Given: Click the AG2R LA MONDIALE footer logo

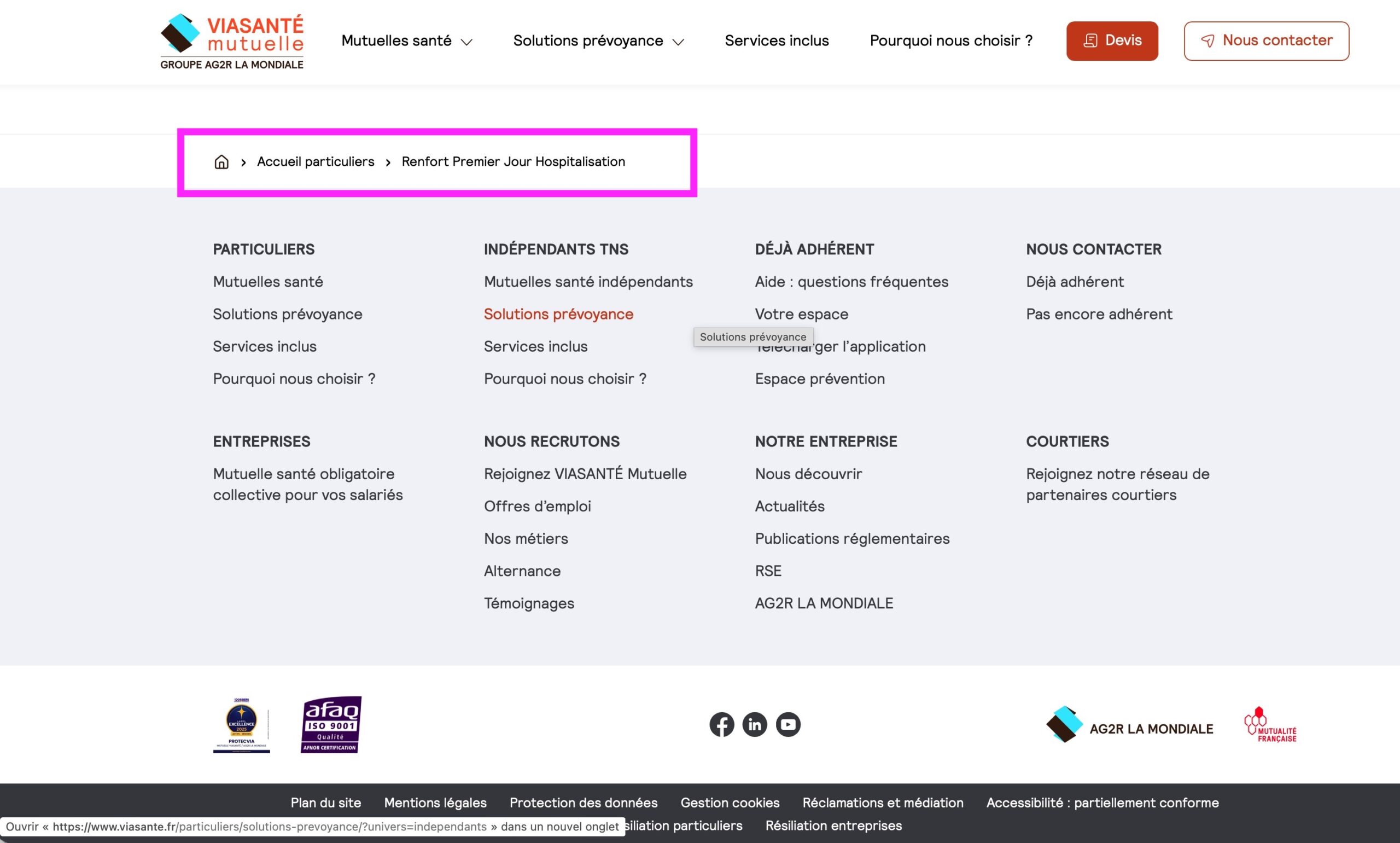Looking at the screenshot, I should coord(1129,725).
